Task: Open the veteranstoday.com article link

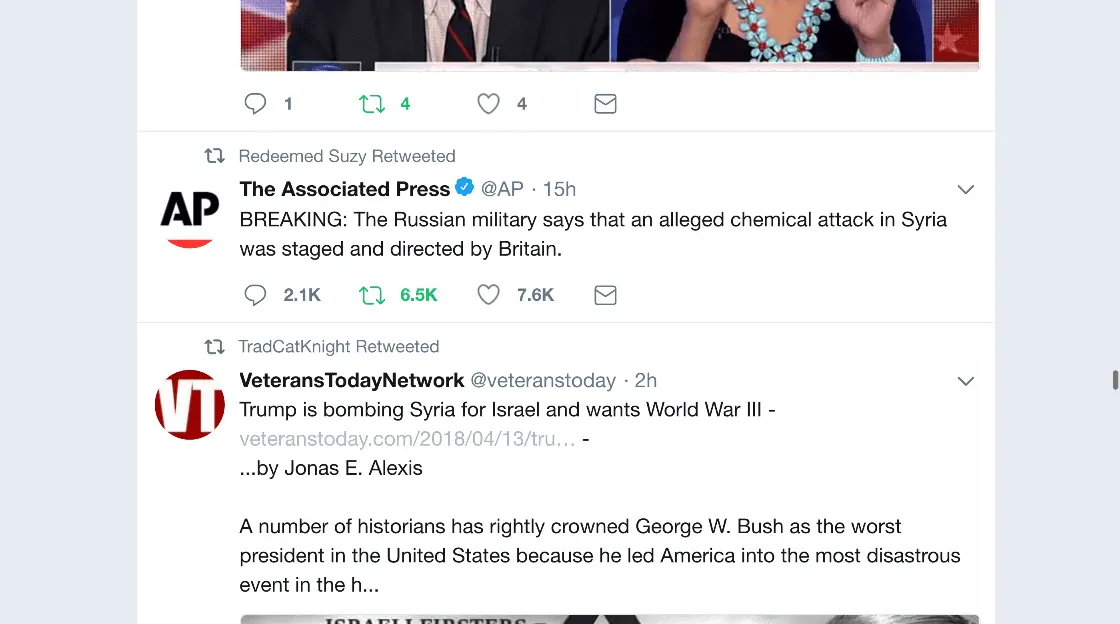Action: click(x=407, y=439)
